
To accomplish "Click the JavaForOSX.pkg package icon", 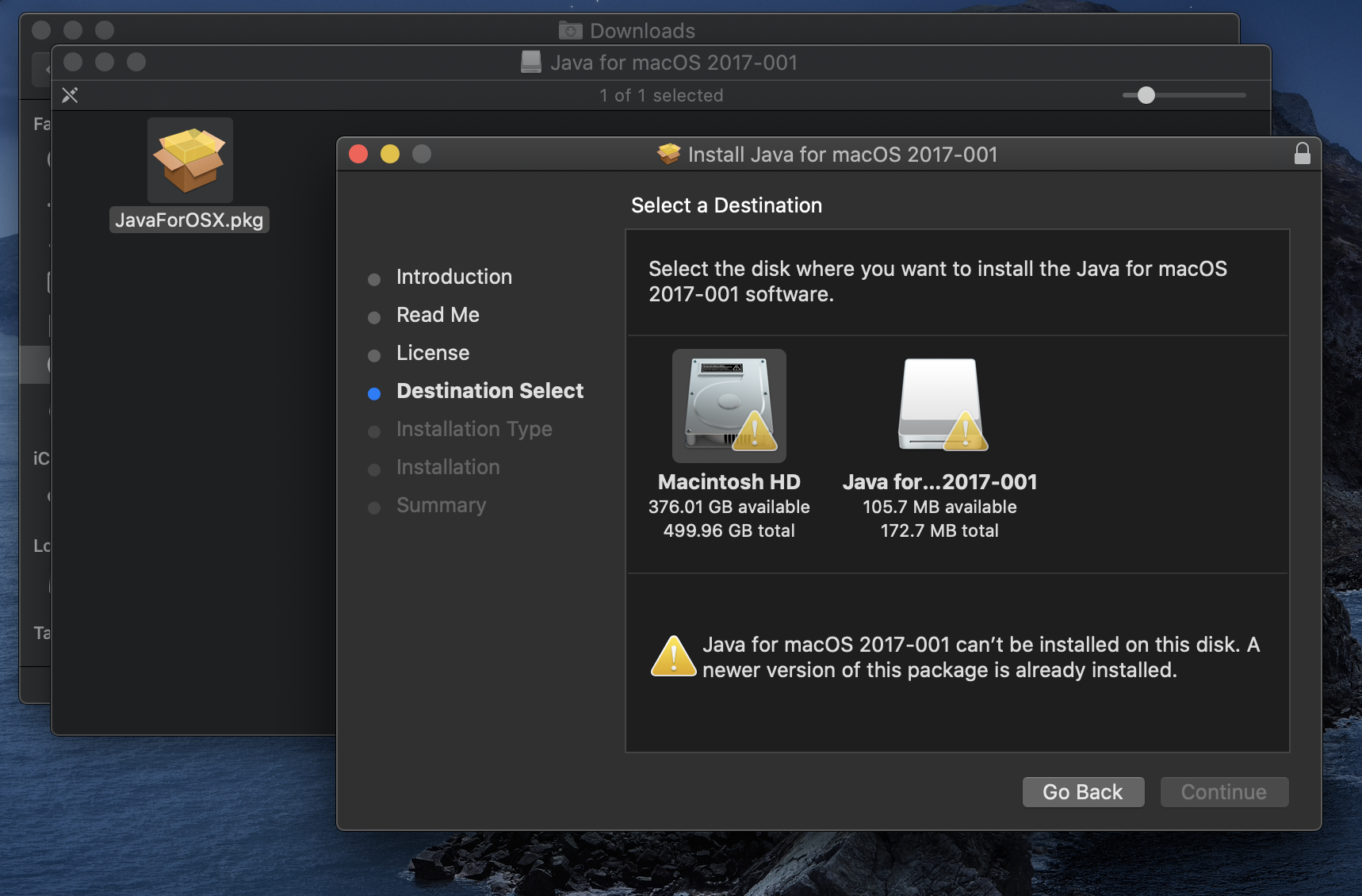I will 190,160.
